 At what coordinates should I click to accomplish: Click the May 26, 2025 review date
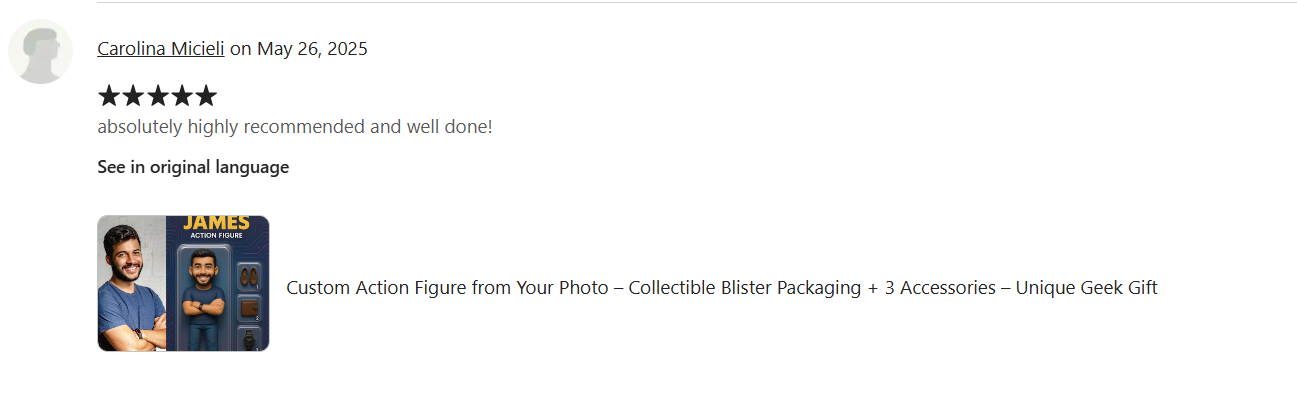coord(312,49)
